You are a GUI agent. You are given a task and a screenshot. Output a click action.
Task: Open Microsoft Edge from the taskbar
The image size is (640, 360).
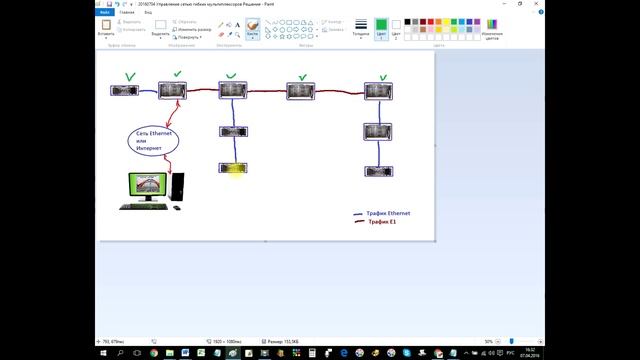coord(344,353)
